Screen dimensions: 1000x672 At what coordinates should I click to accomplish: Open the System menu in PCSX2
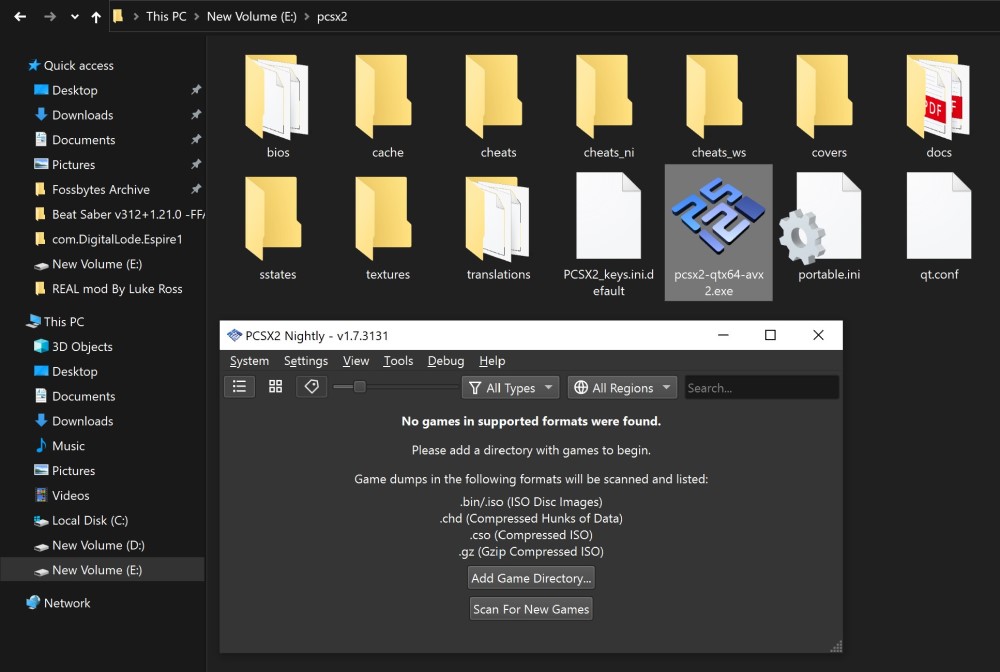[x=249, y=361]
